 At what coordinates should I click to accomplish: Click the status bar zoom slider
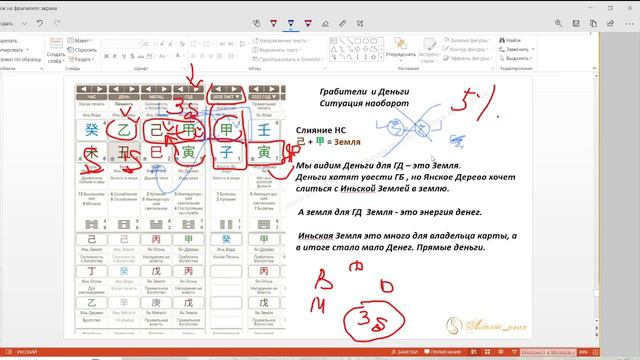pos(548,352)
